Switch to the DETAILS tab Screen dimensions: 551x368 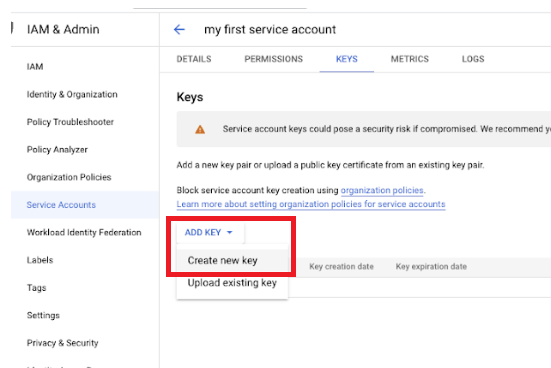point(194,59)
